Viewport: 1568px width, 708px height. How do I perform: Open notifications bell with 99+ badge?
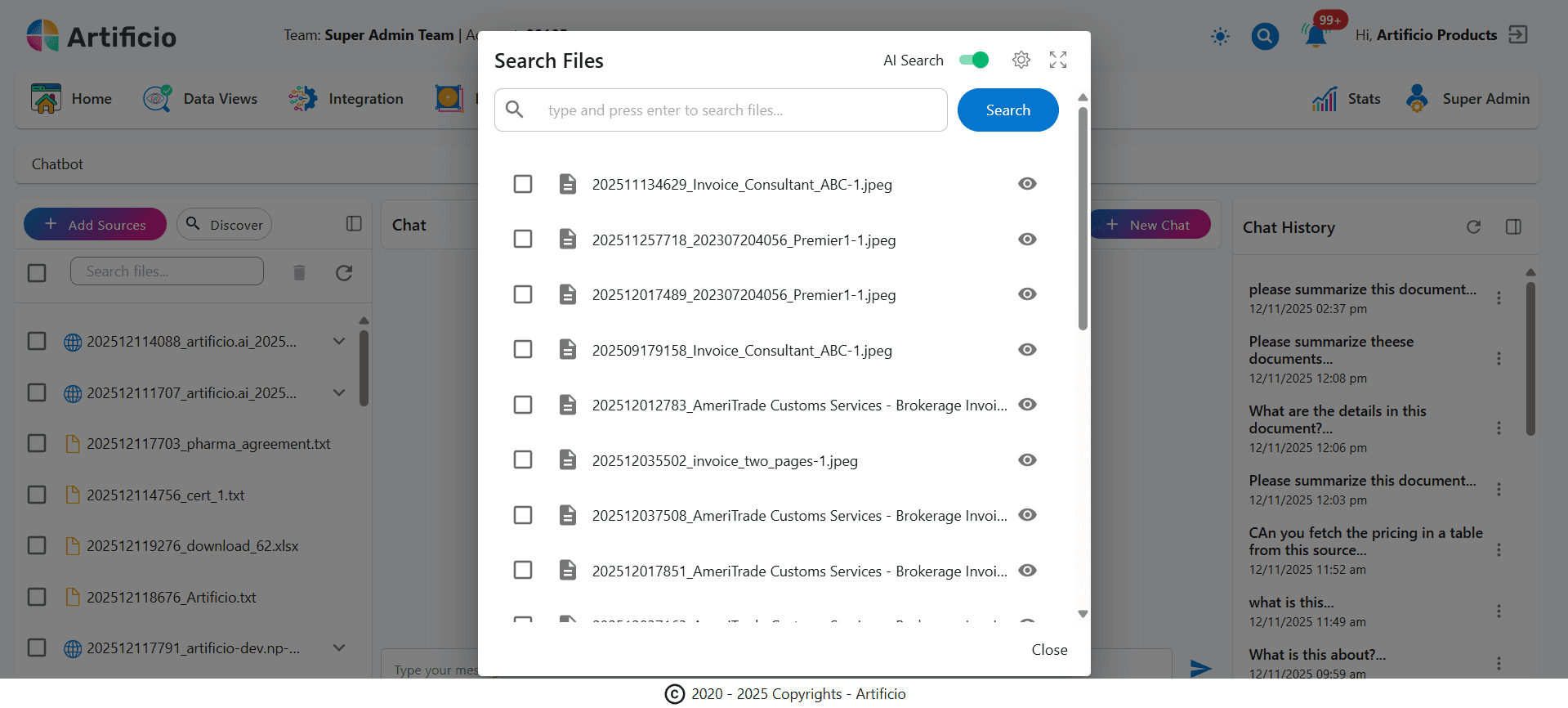pos(1316,36)
